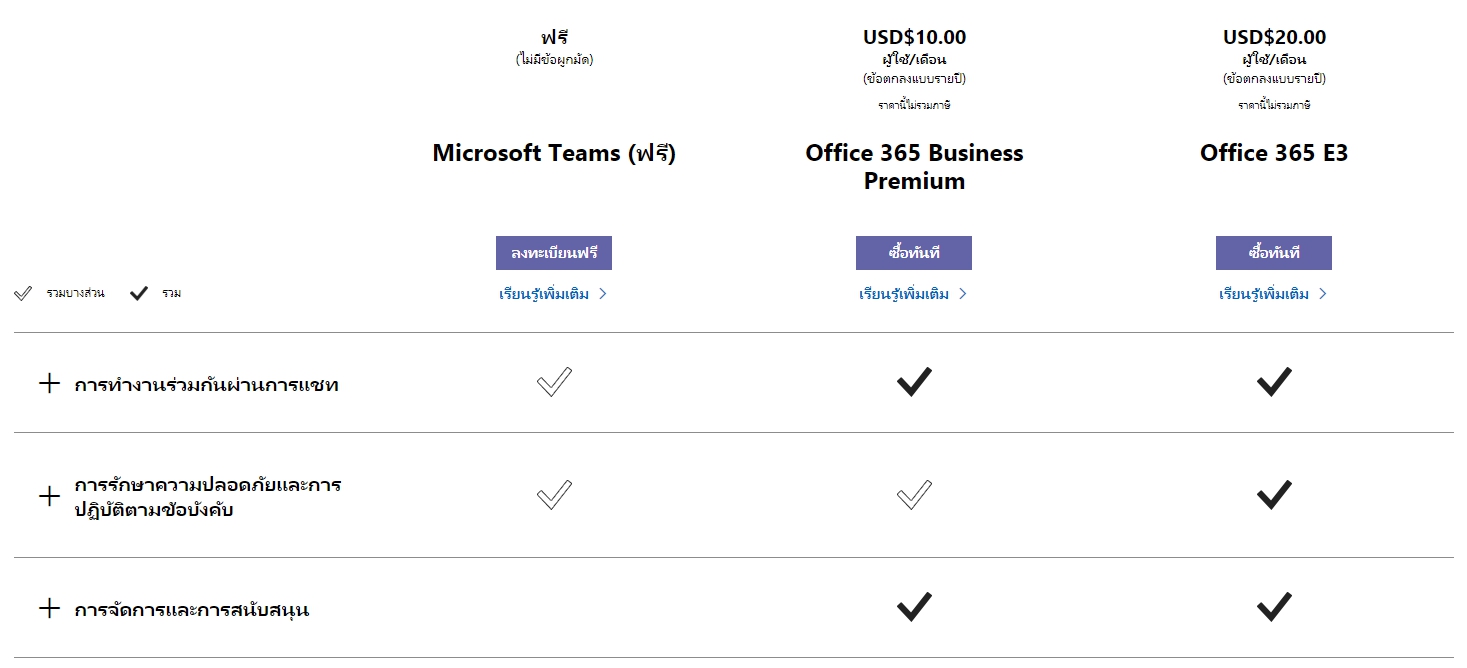
Task: Open เรียนรู้เพิ่มเติม link under Microsoft Teams free
Action: (554, 294)
